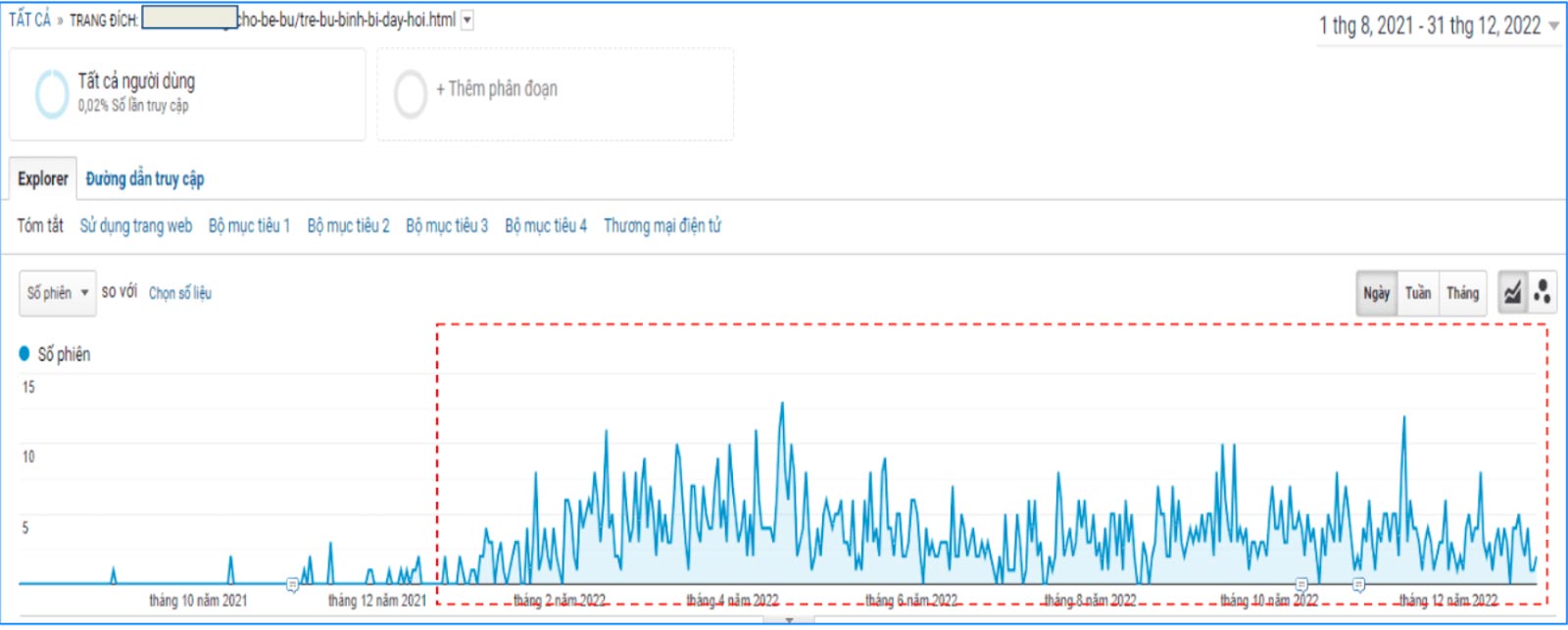This screenshot has height=630, width=1568.
Task: Select Tháng time granularity
Action: [x=1463, y=293]
